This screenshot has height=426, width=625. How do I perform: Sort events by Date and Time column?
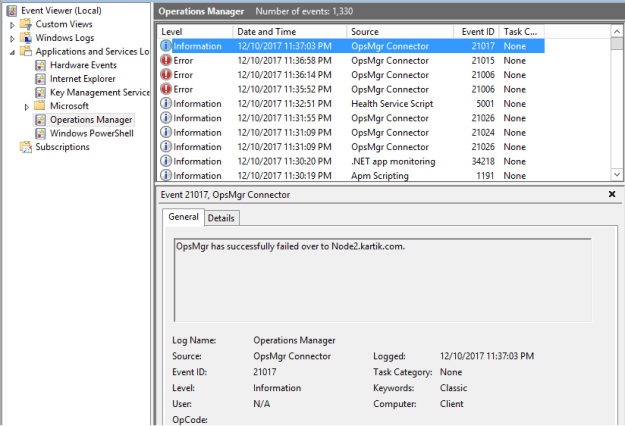click(x=289, y=31)
